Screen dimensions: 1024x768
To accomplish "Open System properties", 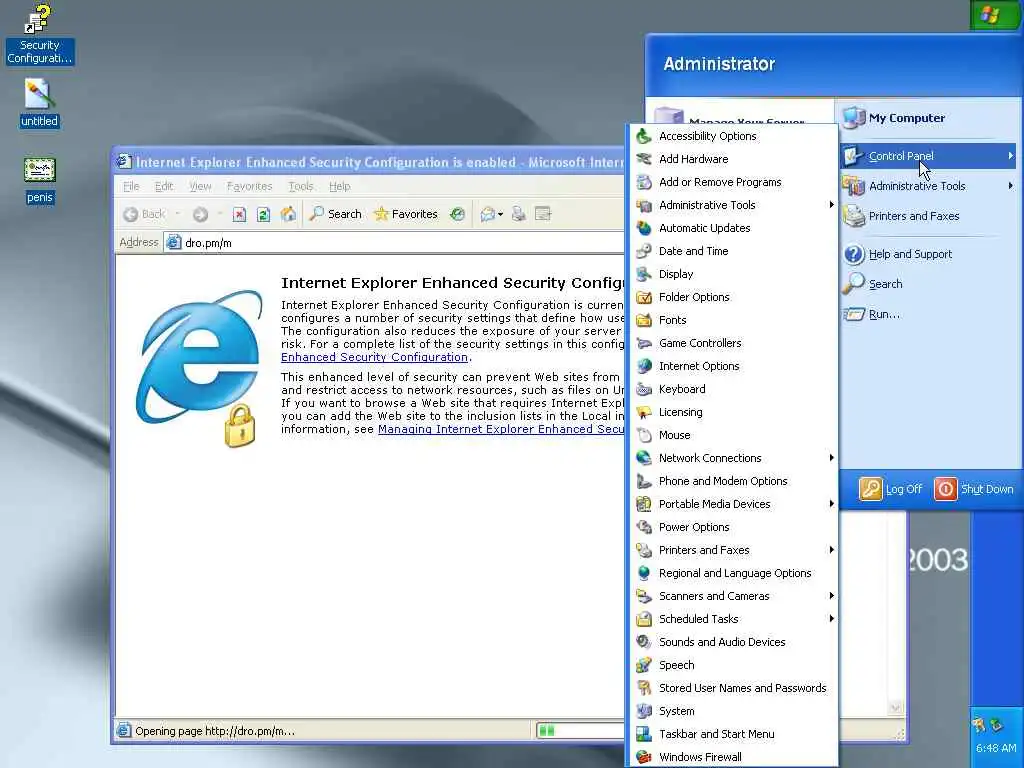I will point(732,711).
